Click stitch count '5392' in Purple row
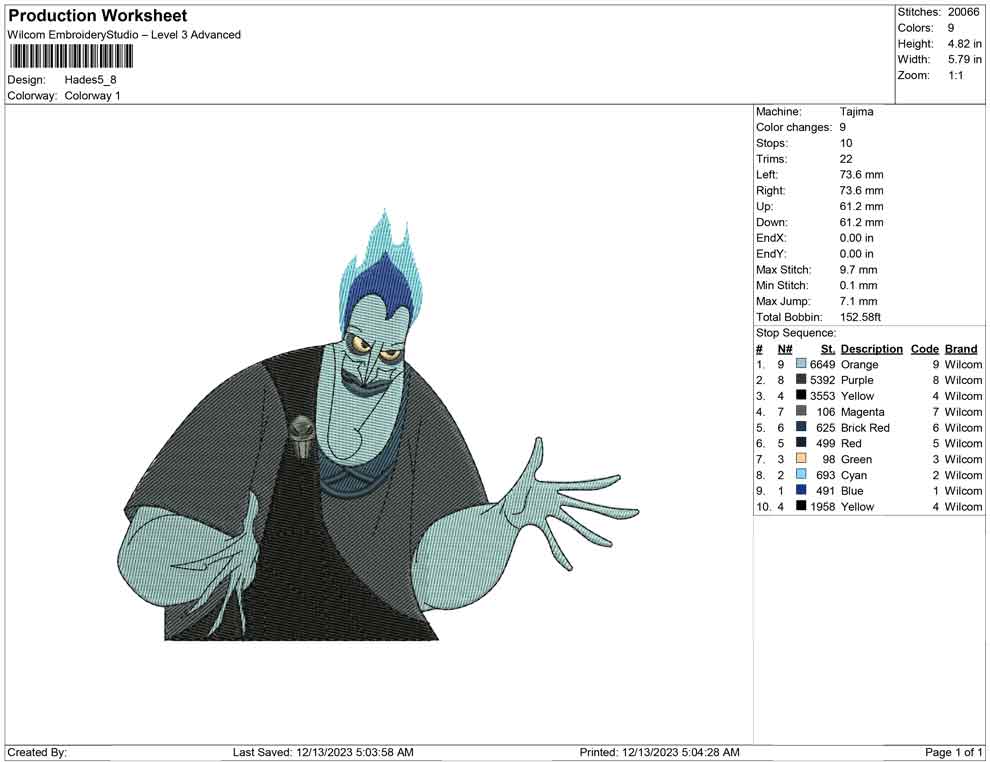This screenshot has height=762, width=990. click(822, 380)
